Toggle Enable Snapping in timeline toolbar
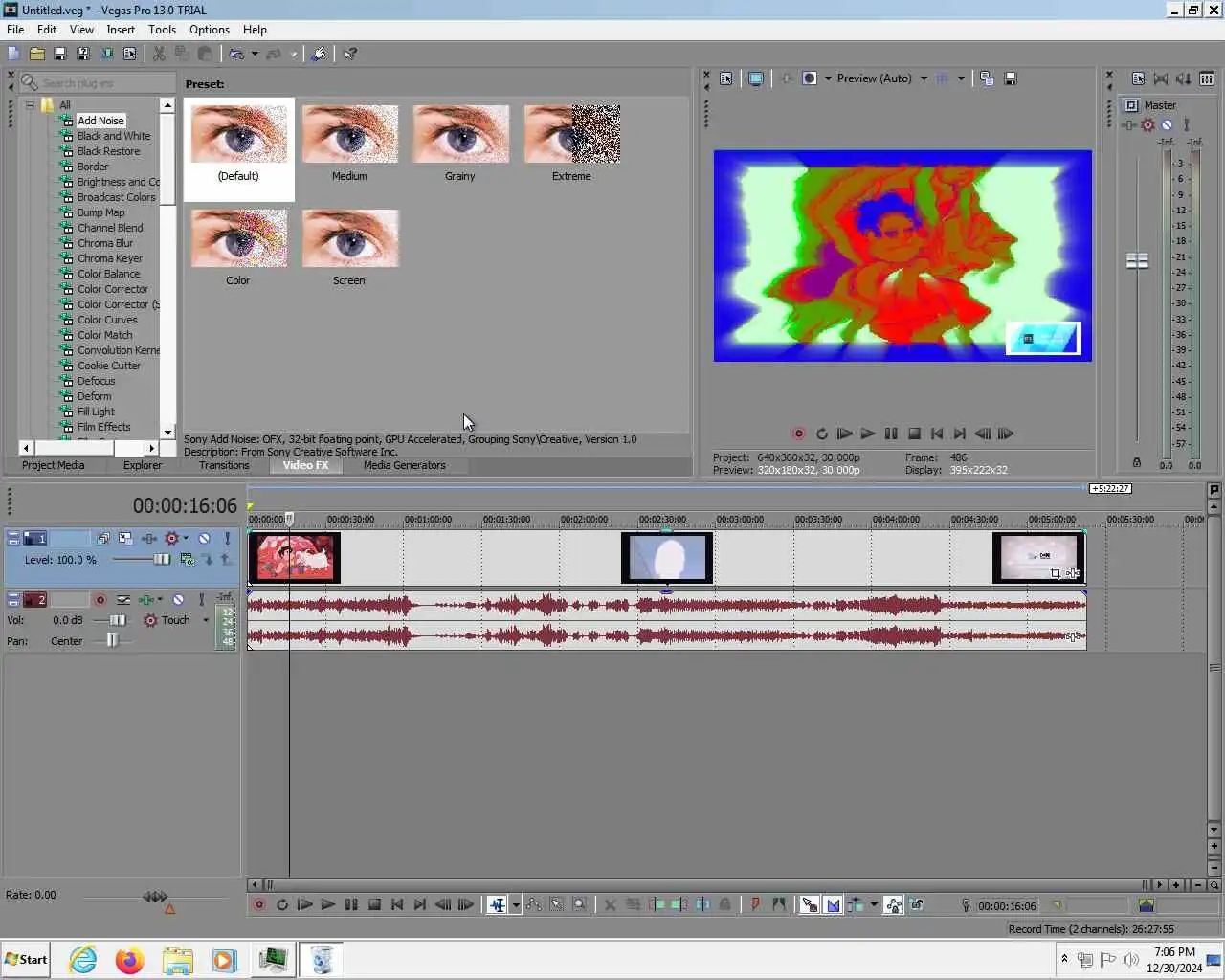The image size is (1225, 980). [x=810, y=904]
